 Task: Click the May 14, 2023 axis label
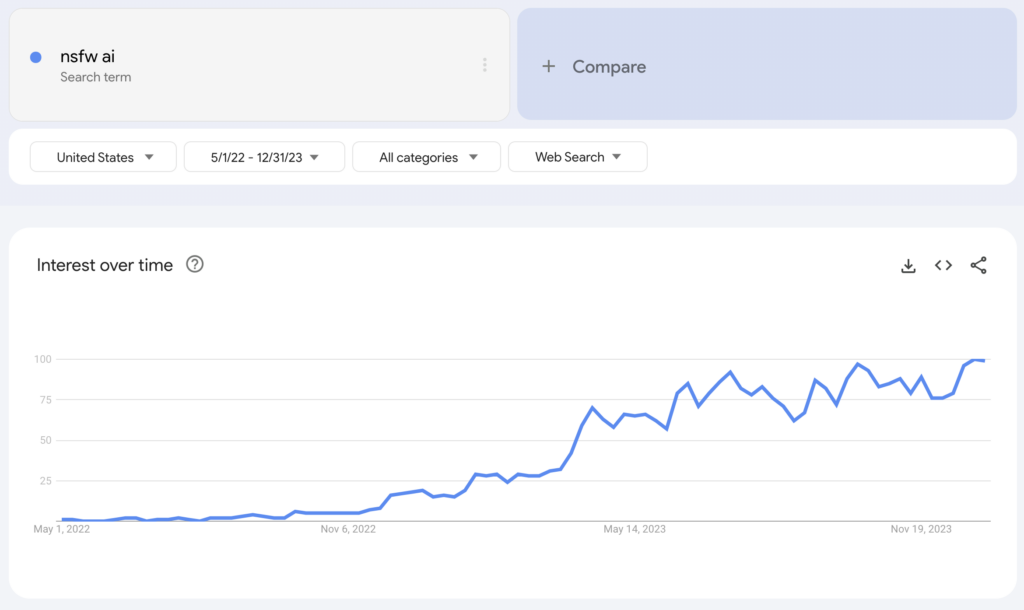point(634,529)
